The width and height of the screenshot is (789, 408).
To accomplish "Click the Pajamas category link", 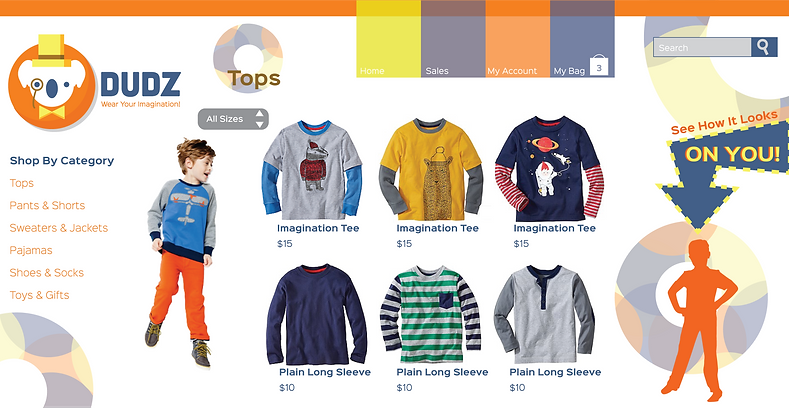I will (31, 250).
